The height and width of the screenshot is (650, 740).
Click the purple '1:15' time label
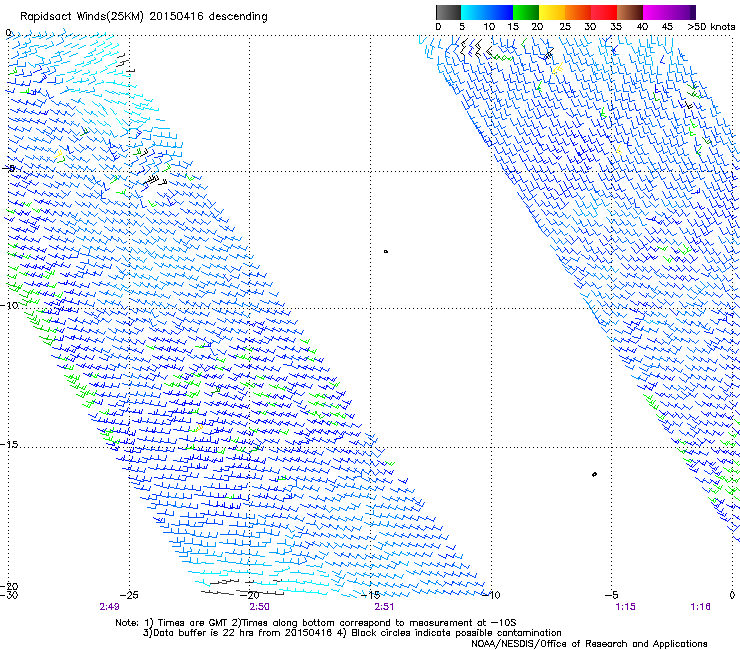625,607
